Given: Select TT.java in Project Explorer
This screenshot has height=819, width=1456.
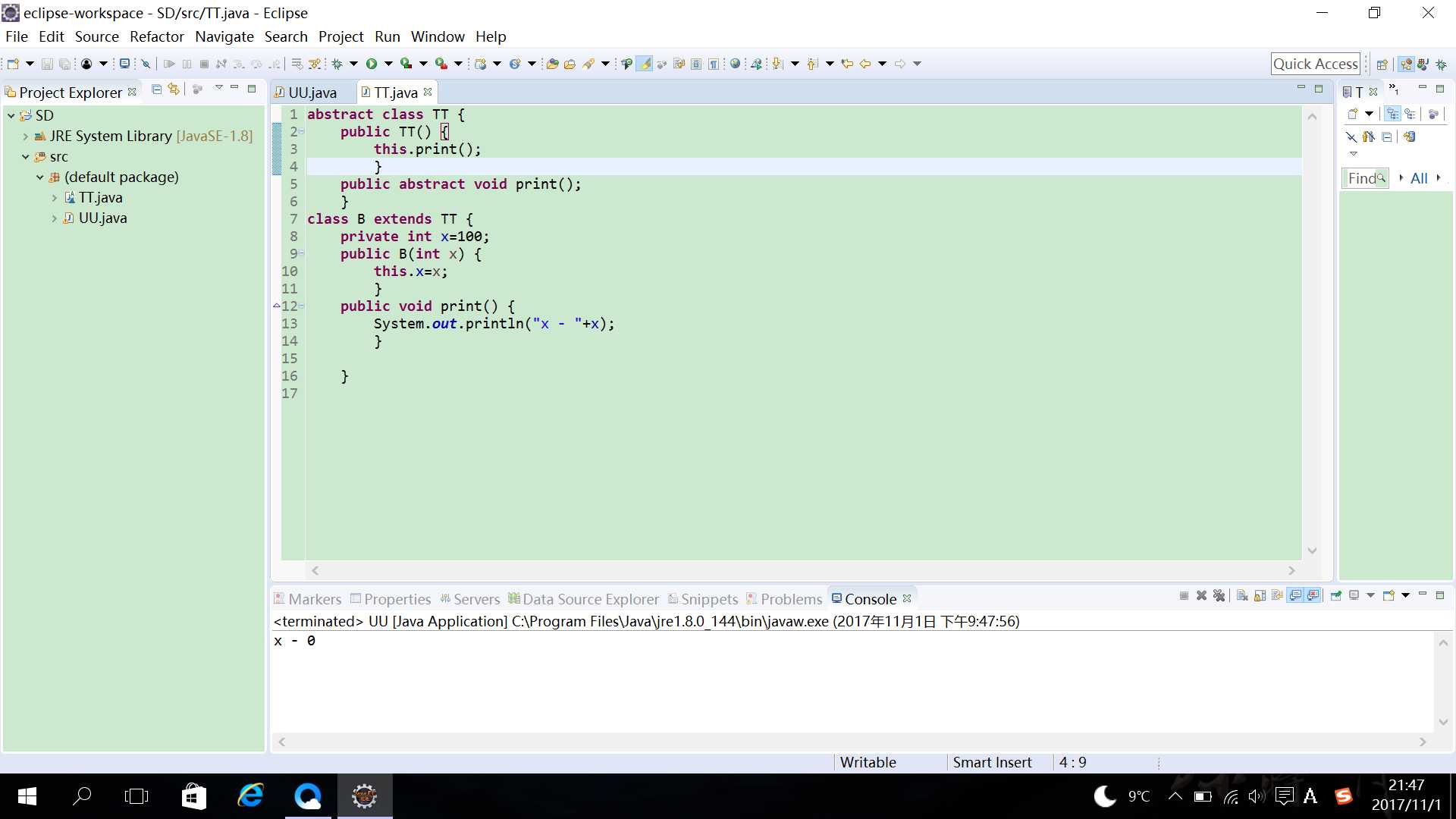Looking at the screenshot, I should (x=99, y=197).
